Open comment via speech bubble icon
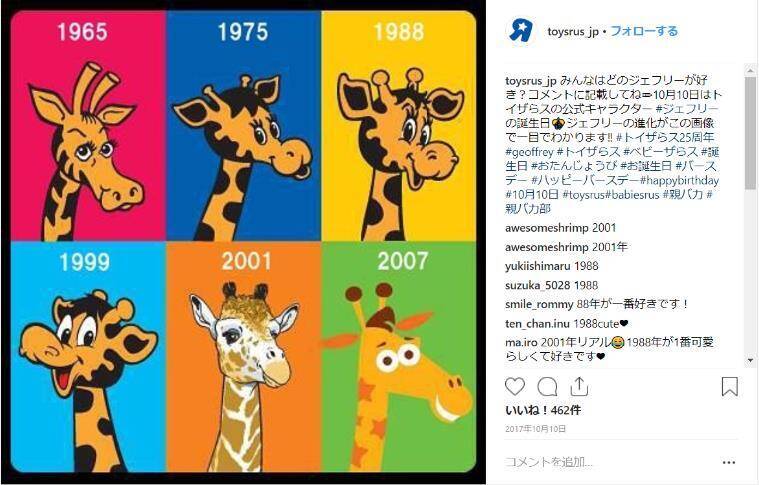The width and height of the screenshot is (759, 485). pyautogui.click(x=547, y=387)
